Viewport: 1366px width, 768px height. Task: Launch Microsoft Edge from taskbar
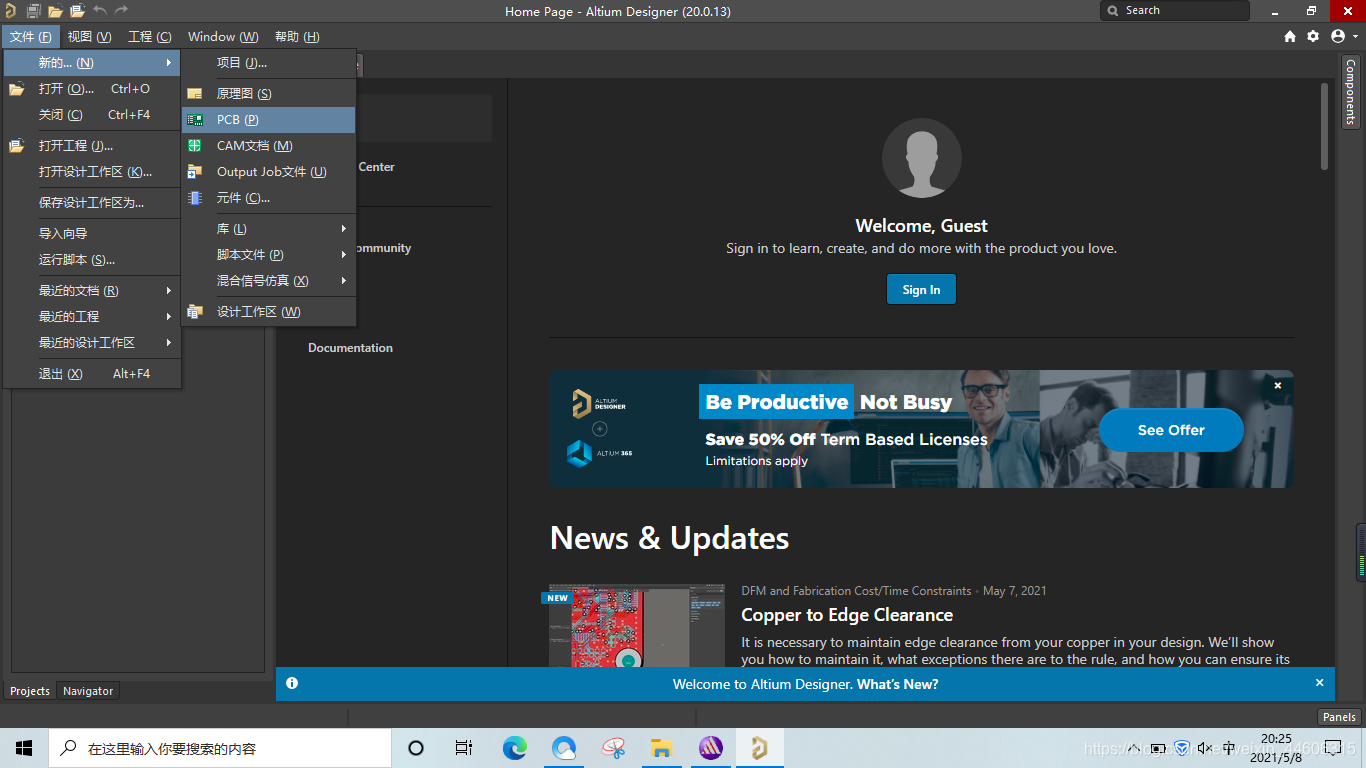514,748
